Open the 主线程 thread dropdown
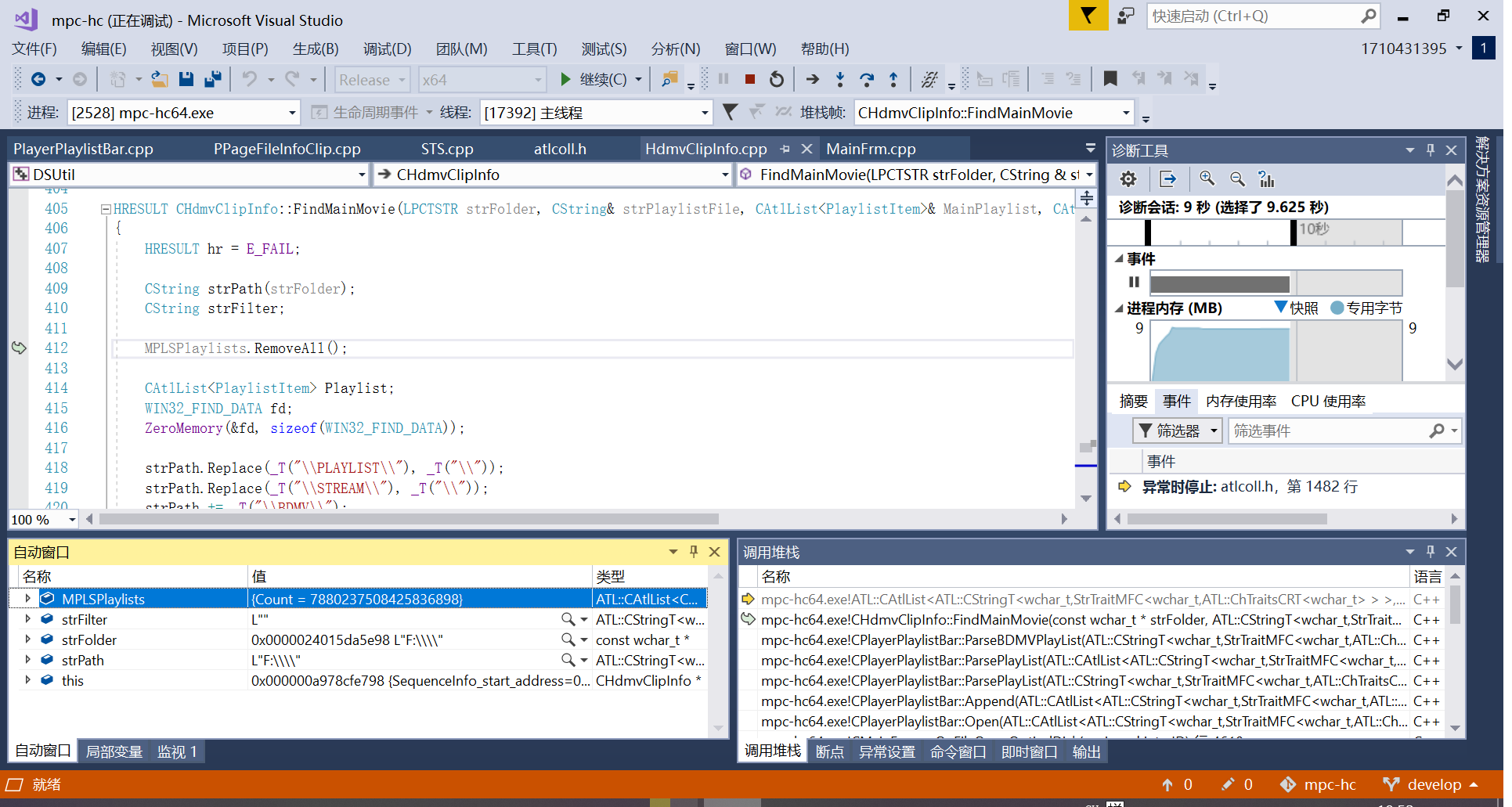The image size is (1512, 807). coord(702,112)
